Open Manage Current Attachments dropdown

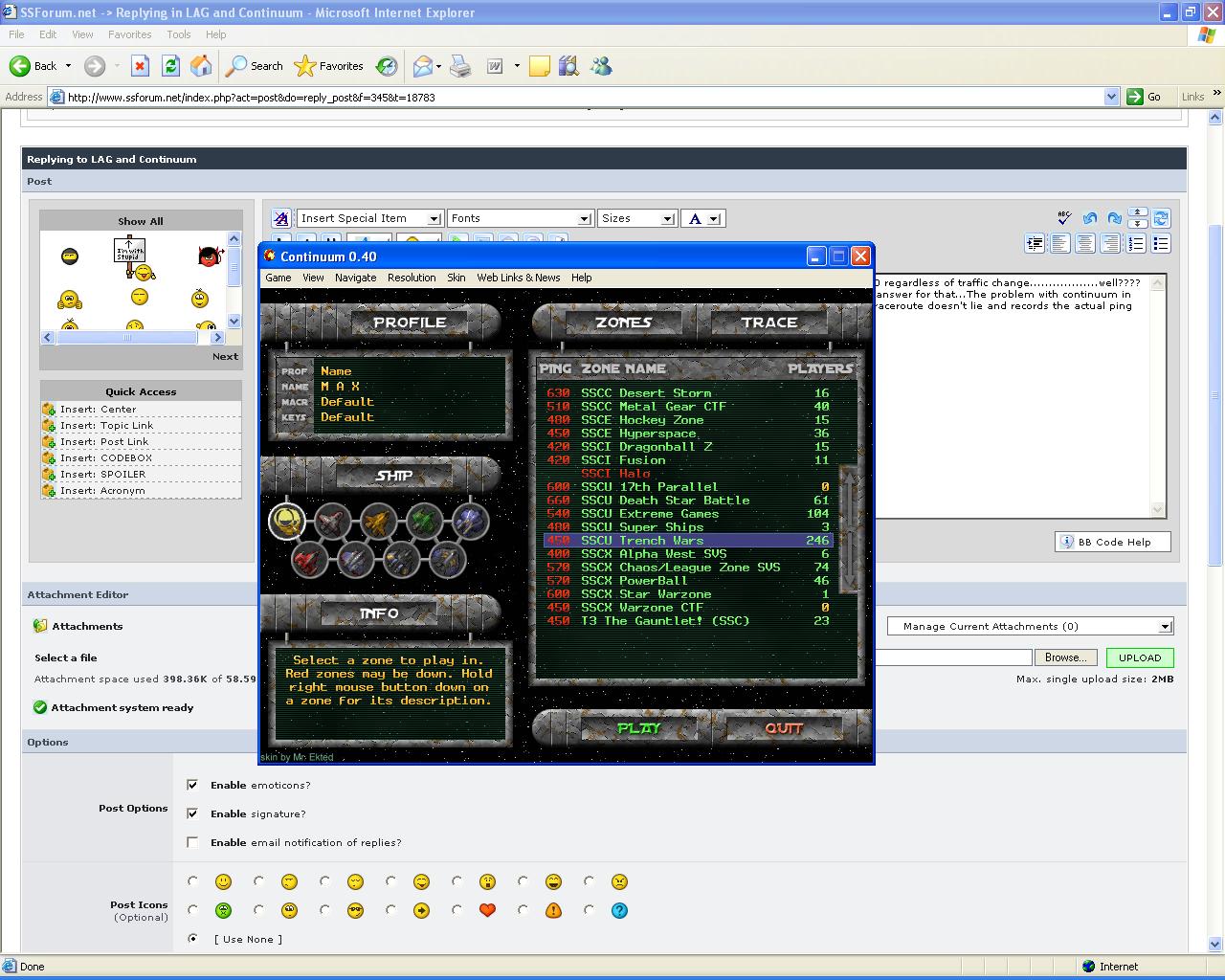tap(1030, 626)
